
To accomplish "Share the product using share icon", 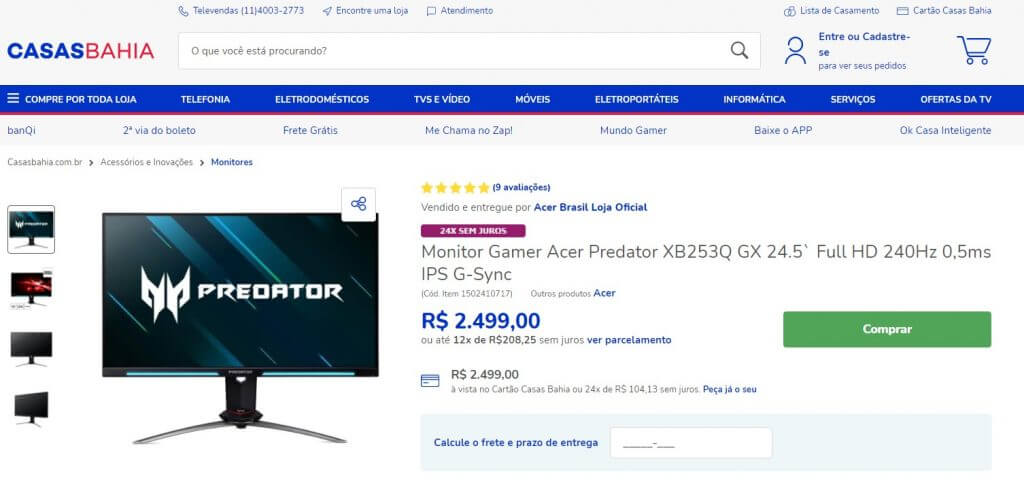I will tap(359, 204).
